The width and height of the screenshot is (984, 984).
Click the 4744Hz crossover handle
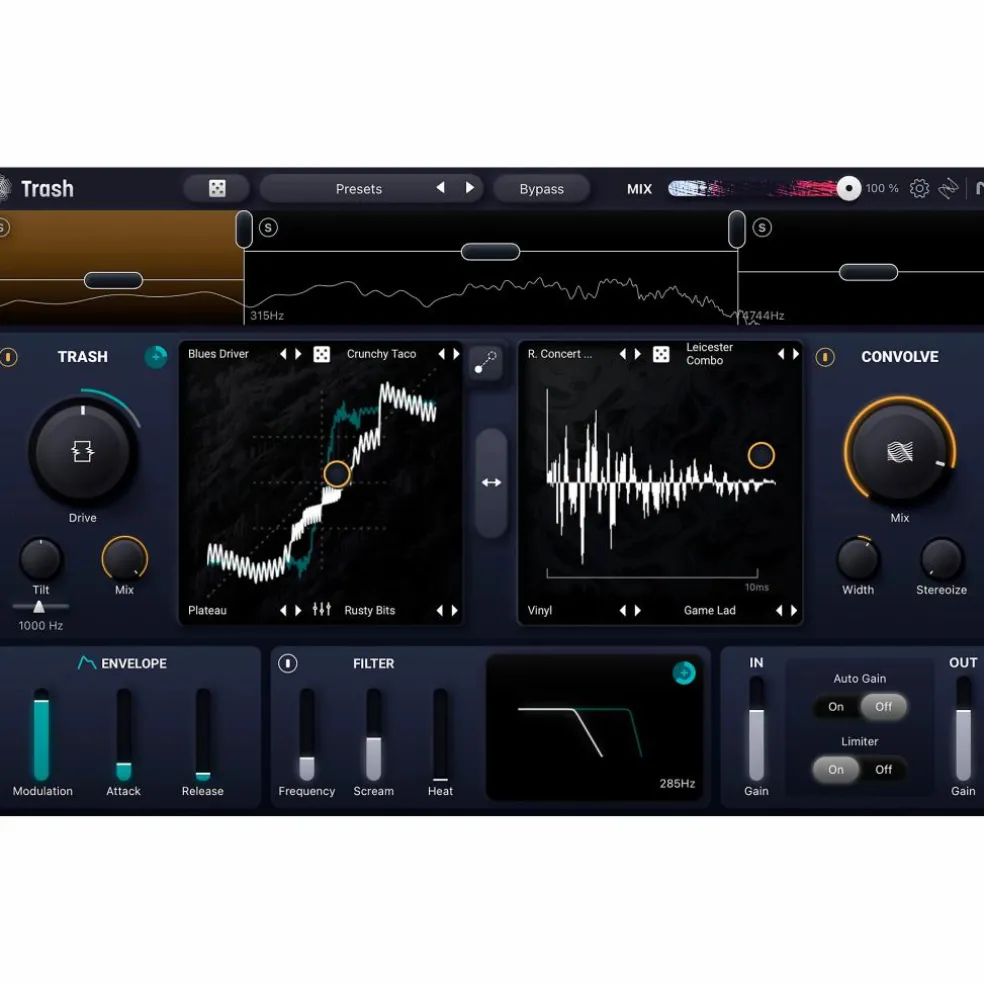click(x=737, y=229)
